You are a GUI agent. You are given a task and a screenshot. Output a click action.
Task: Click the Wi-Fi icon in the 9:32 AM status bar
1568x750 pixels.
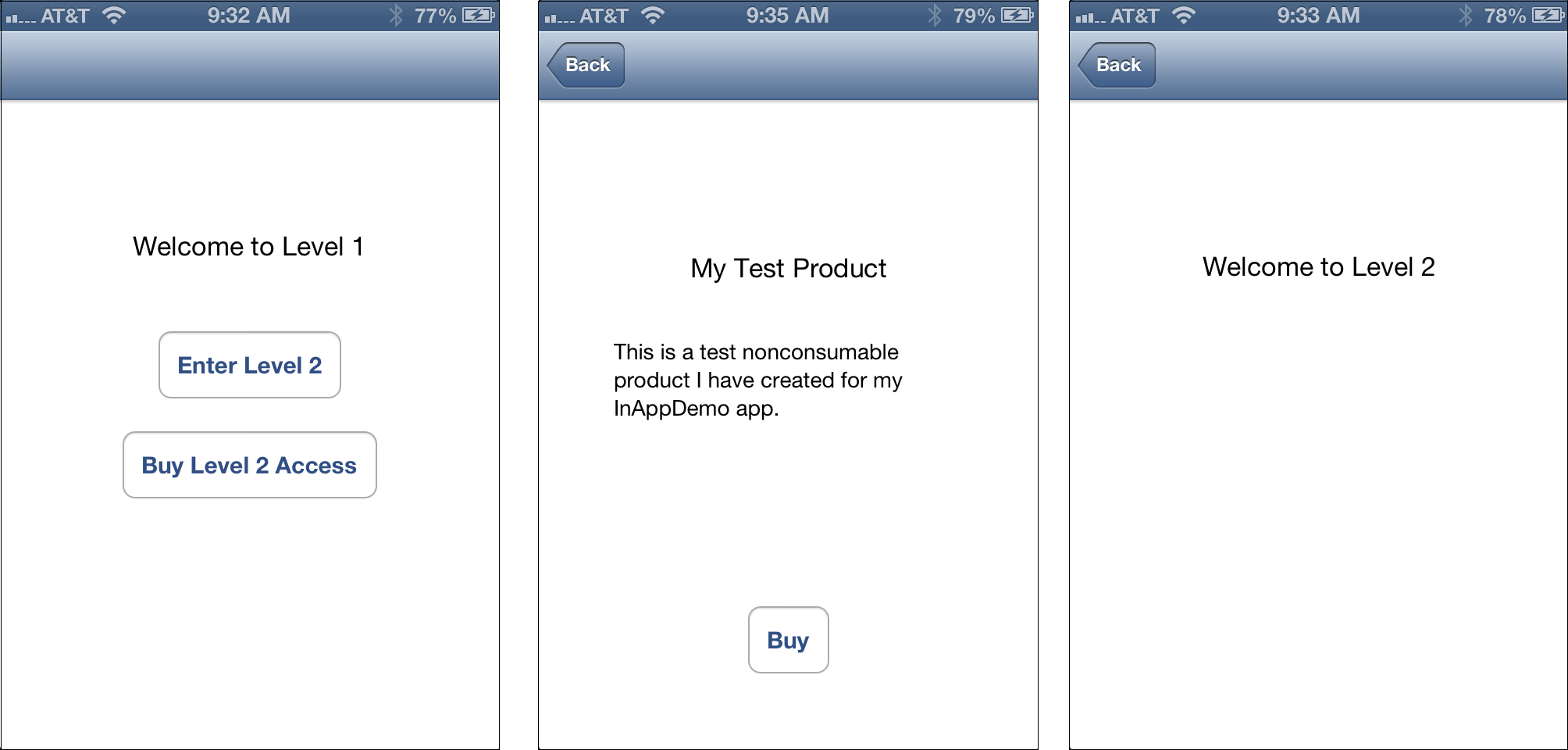click(x=114, y=15)
